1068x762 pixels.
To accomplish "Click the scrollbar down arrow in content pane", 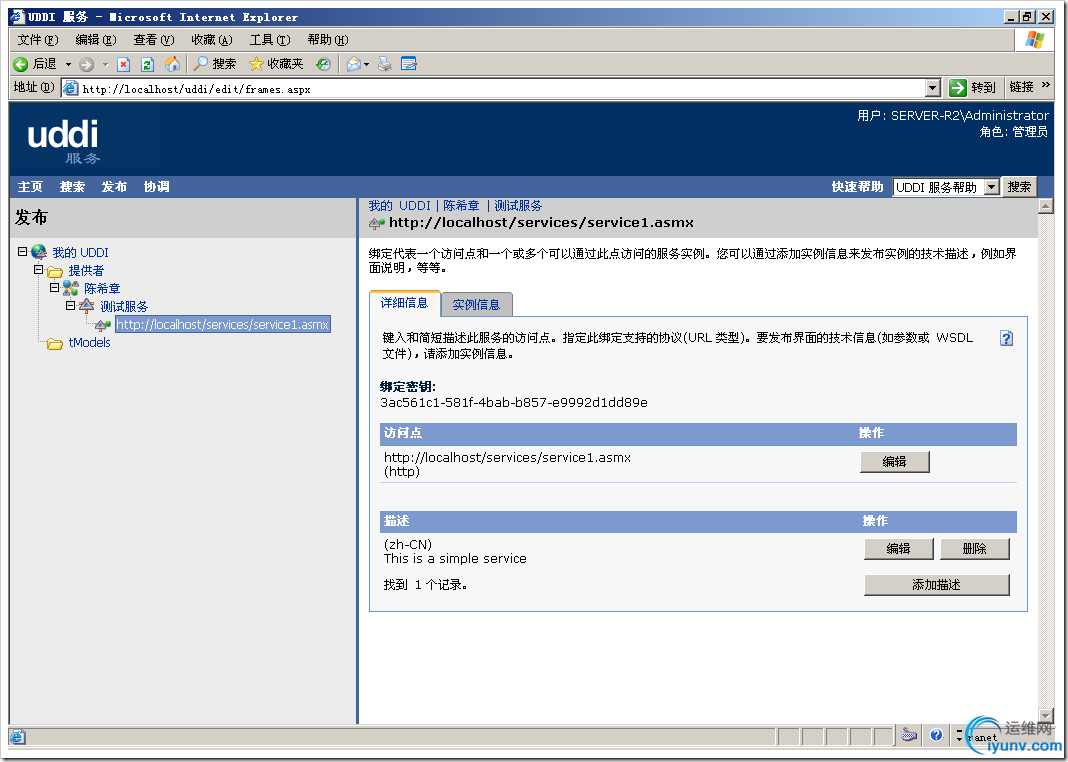I will 1046,715.
